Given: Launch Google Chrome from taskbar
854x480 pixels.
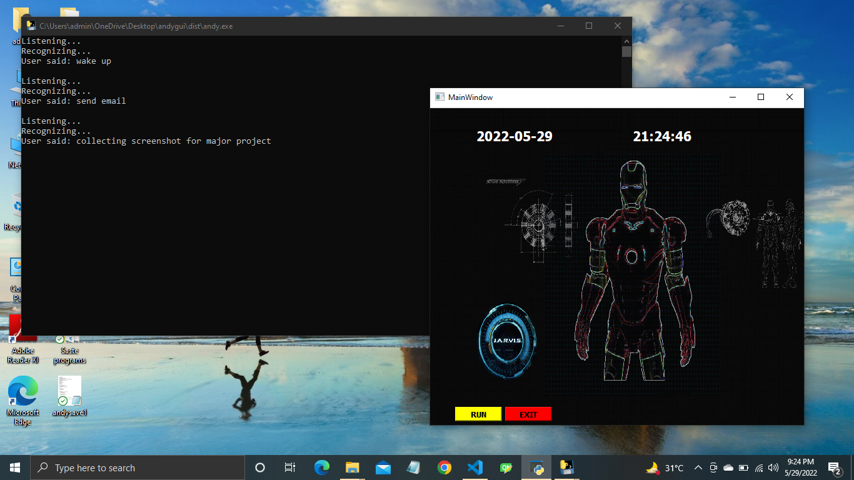Looking at the screenshot, I should [x=444, y=467].
